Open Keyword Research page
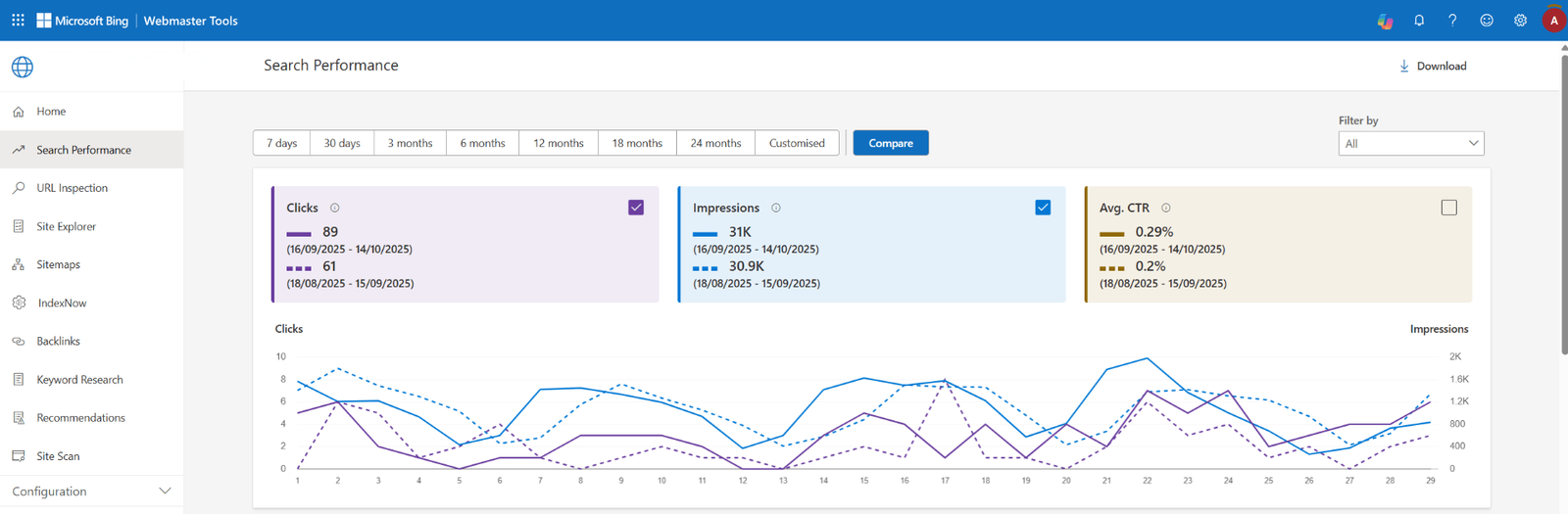1568x514 pixels. pos(92,379)
